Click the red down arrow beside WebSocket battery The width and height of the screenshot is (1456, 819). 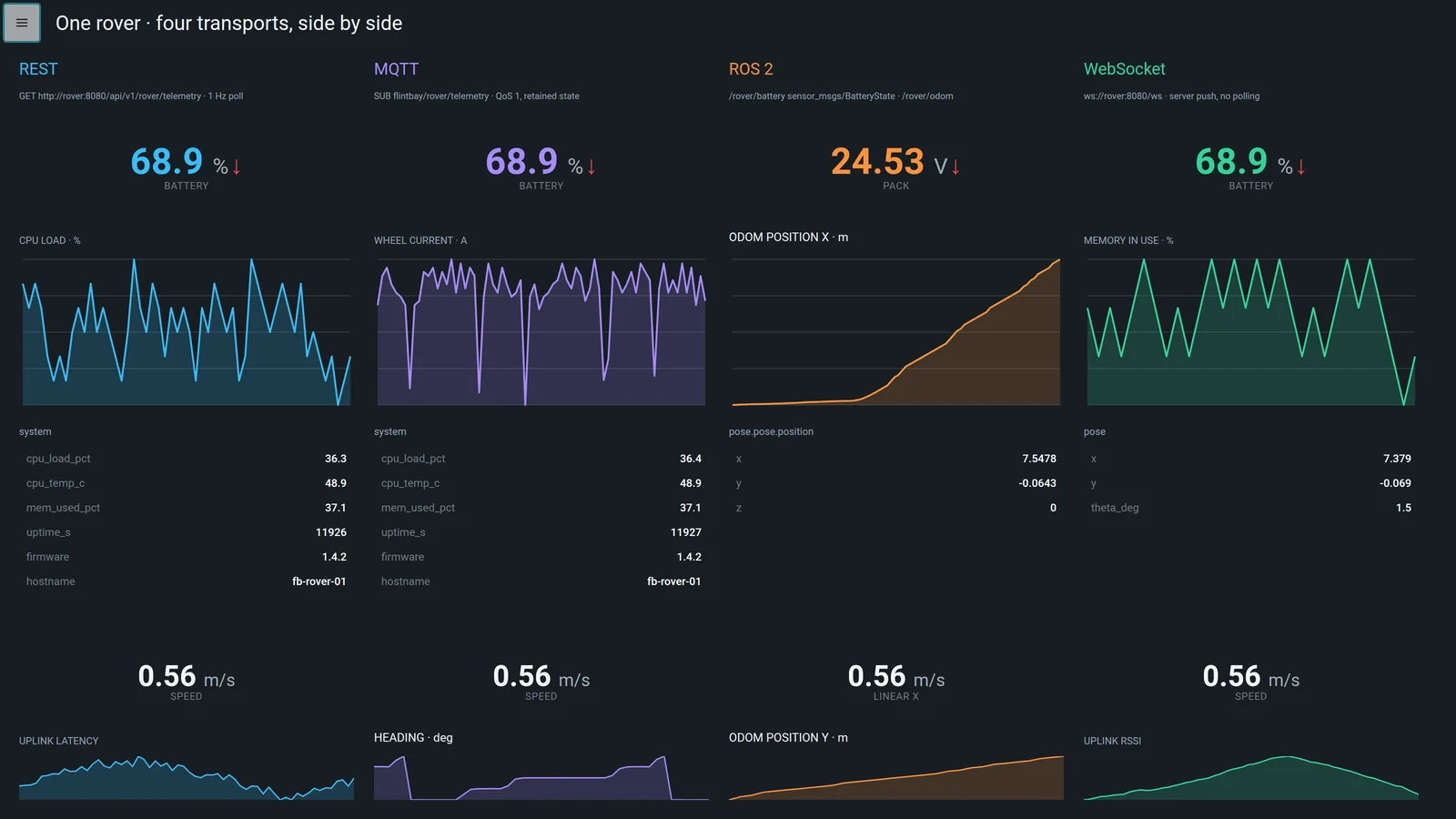coord(1301,167)
